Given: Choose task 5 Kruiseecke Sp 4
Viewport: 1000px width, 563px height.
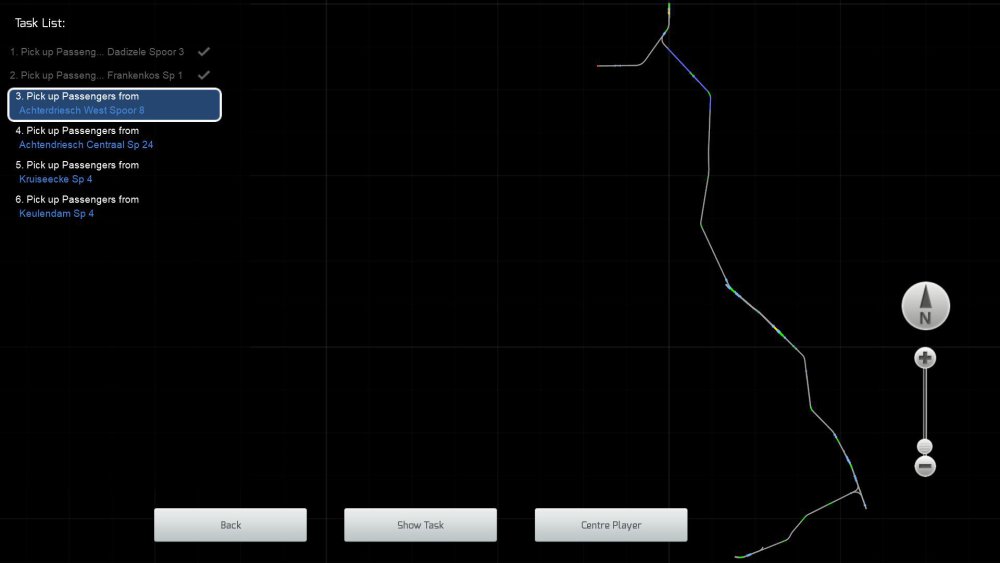Looking at the screenshot, I should pos(76,172).
